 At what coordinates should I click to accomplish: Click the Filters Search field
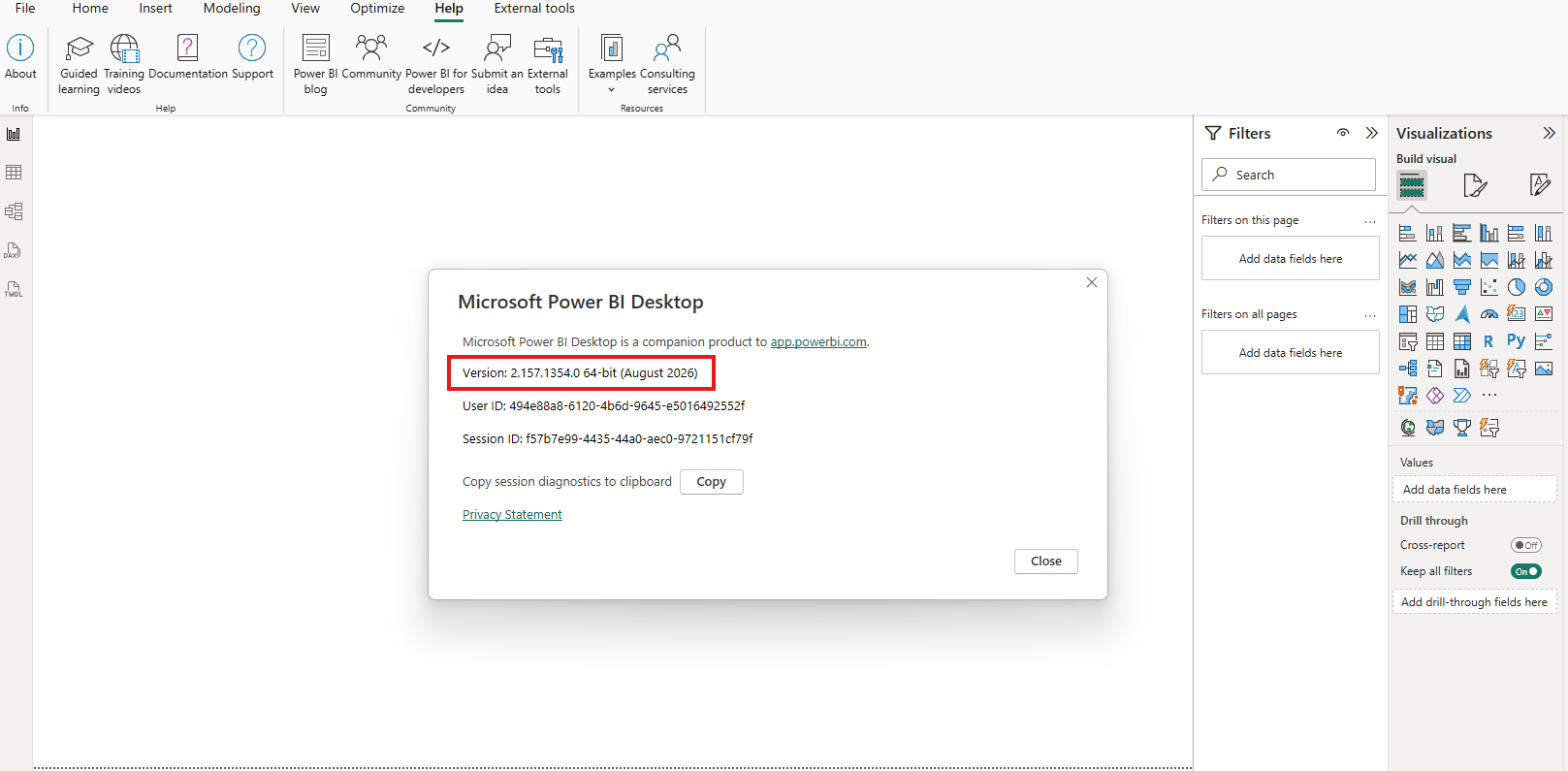pos(1289,175)
